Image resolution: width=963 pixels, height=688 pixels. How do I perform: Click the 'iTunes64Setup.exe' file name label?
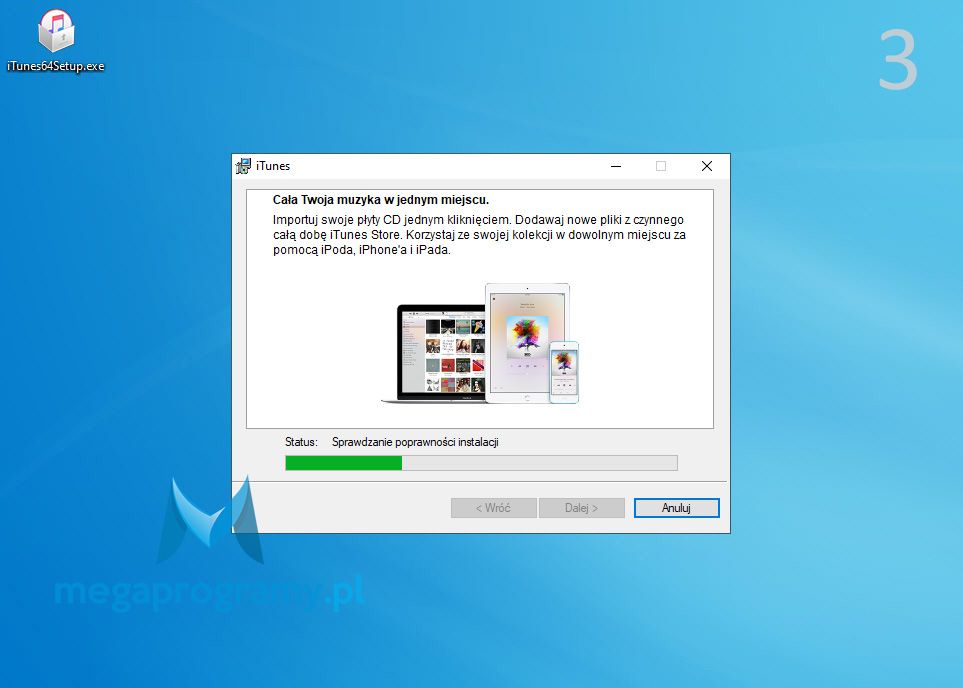point(56,66)
